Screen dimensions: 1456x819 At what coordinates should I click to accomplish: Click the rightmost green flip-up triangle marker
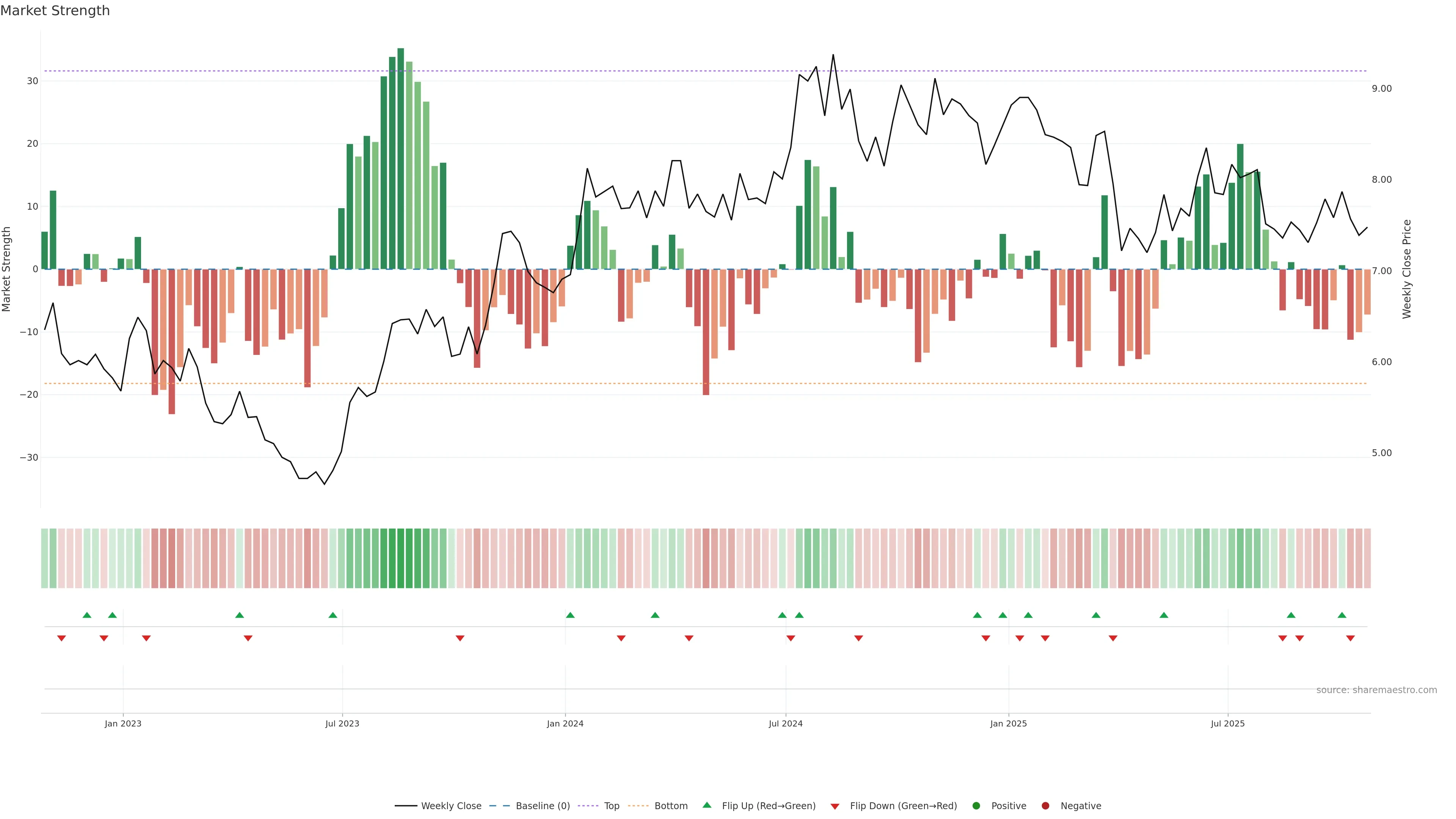tap(1342, 615)
